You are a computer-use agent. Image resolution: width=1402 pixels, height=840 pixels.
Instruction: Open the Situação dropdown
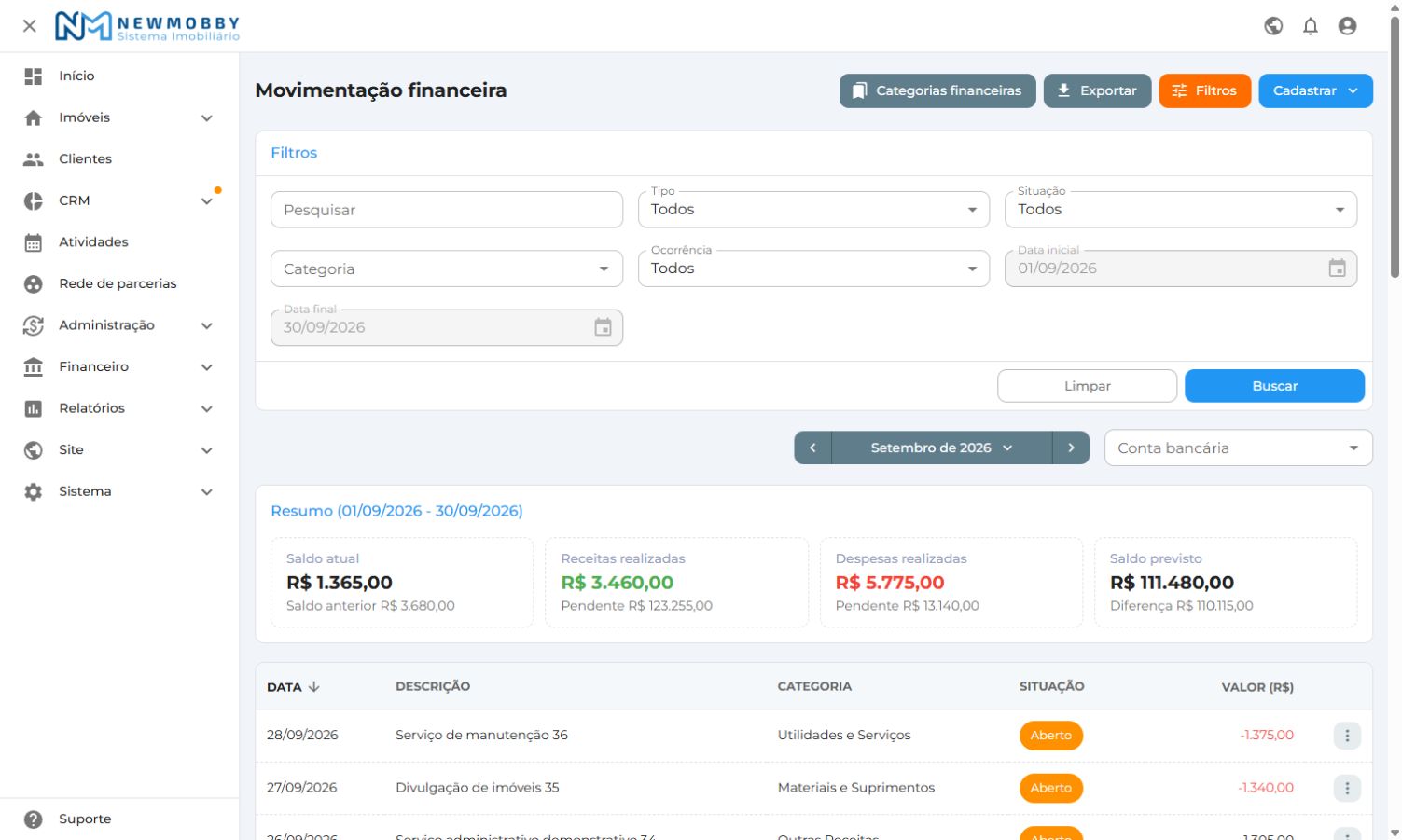tap(1181, 210)
